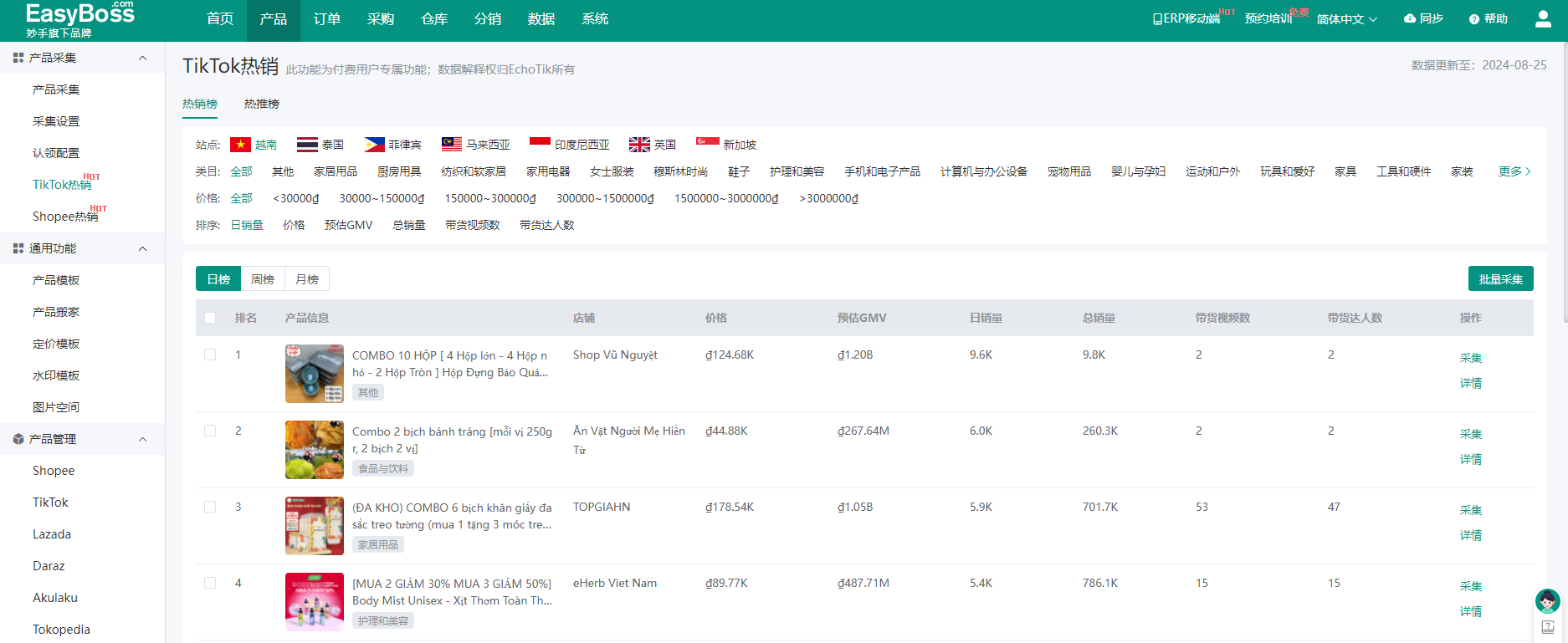Image resolution: width=1568 pixels, height=643 pixels.
Task: Select the 日榜 daily tab
Action: point(218,279)
